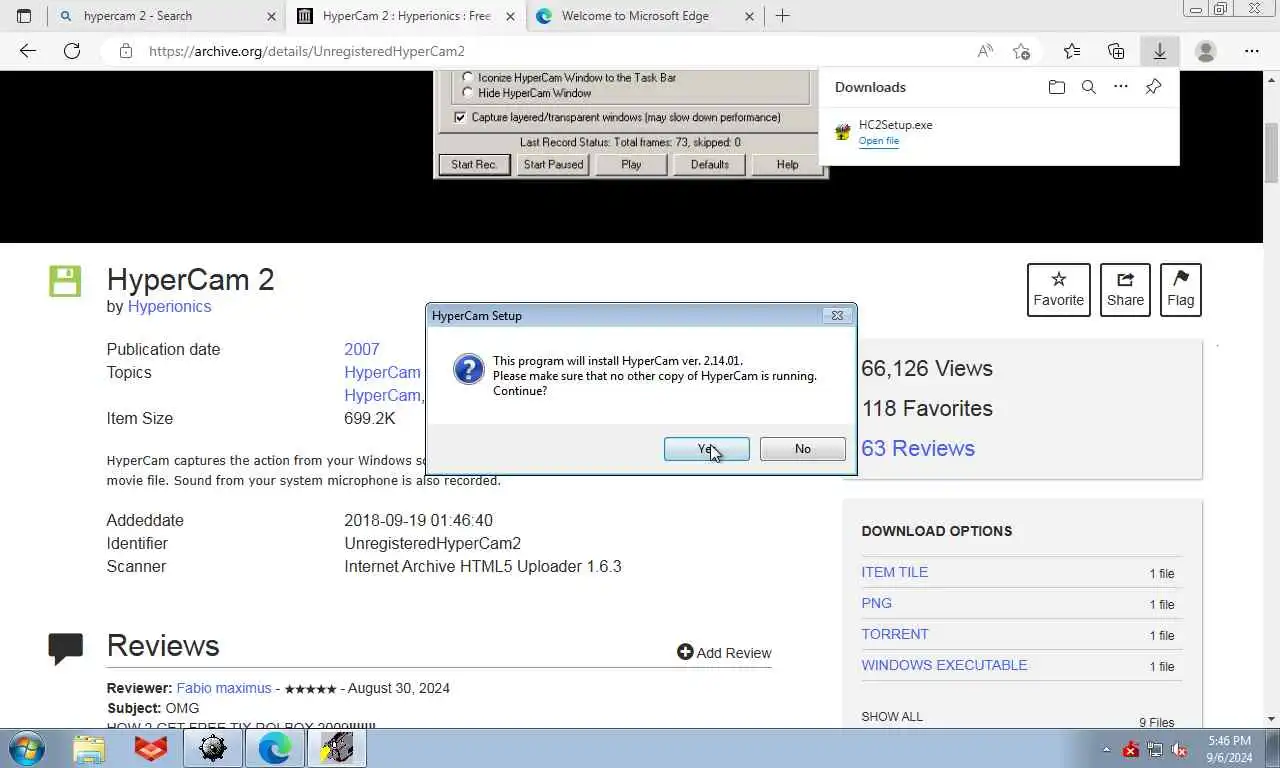This screenshot has width=1280, height=768.
Task: Open the Favorites list icon
Action: point(1072,51)
